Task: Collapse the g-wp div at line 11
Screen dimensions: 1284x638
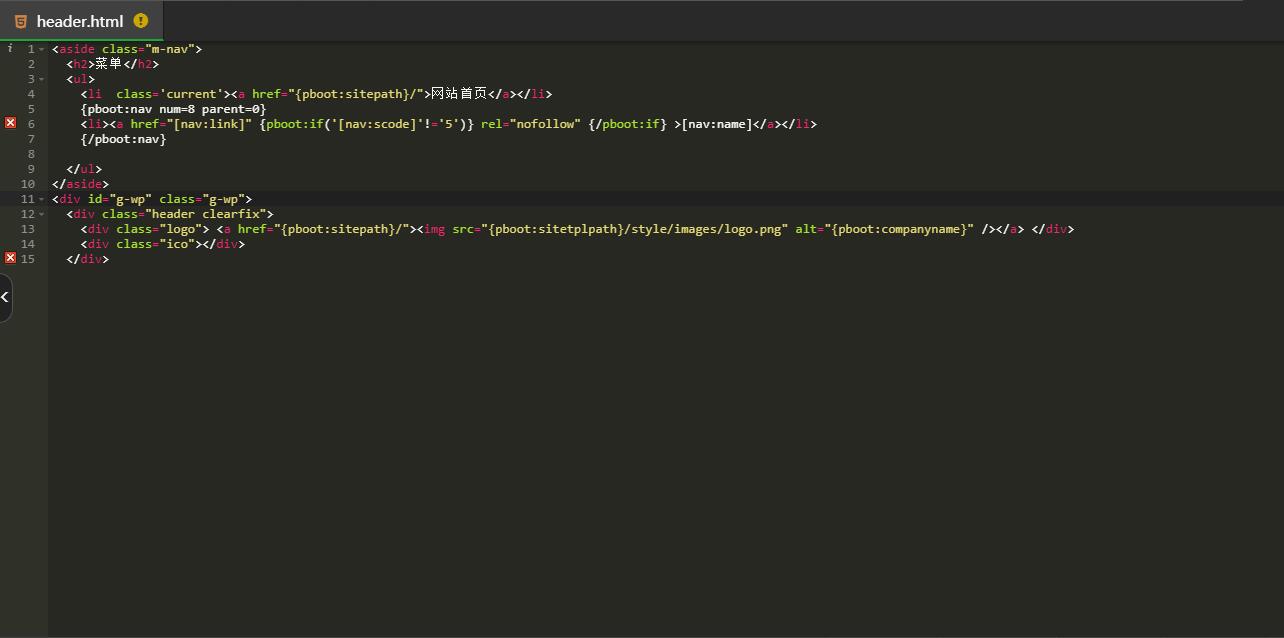Action: click(42, 199)
